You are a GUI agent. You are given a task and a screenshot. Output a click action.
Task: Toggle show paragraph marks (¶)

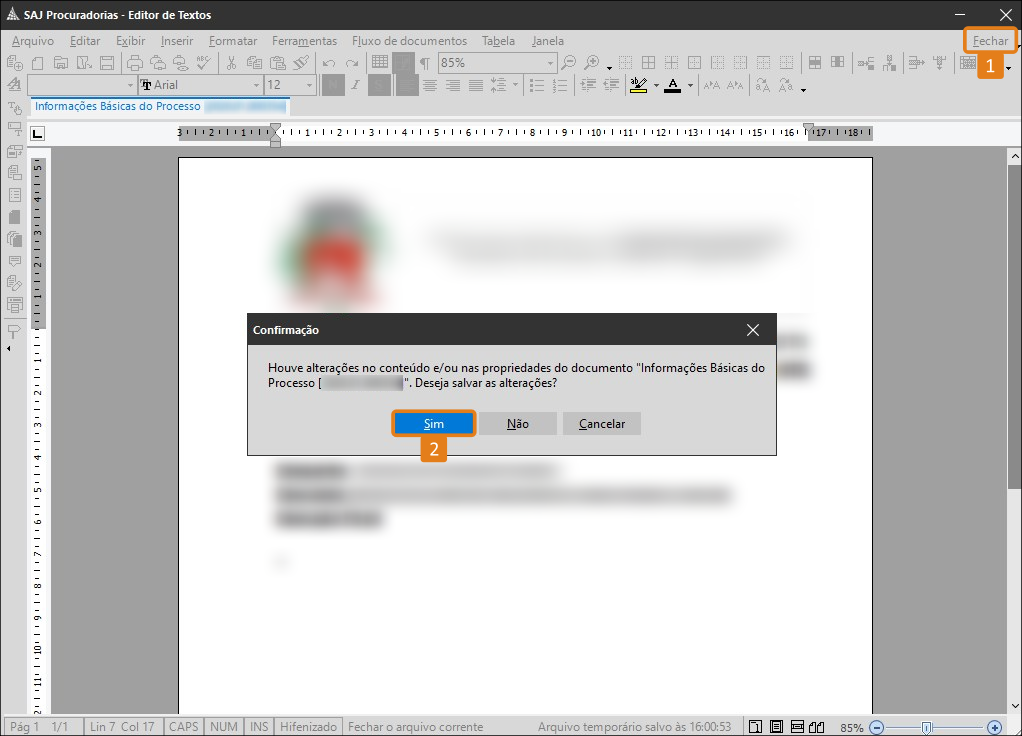[425, 63]
